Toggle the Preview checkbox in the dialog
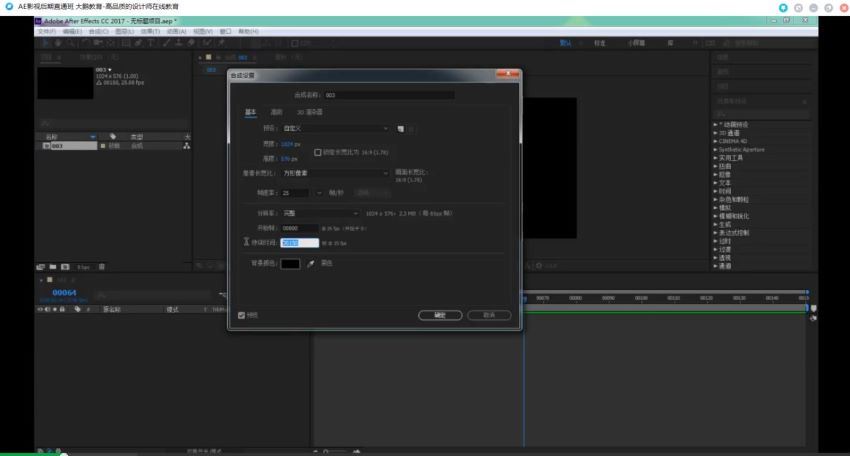 (x=242, y=315)
